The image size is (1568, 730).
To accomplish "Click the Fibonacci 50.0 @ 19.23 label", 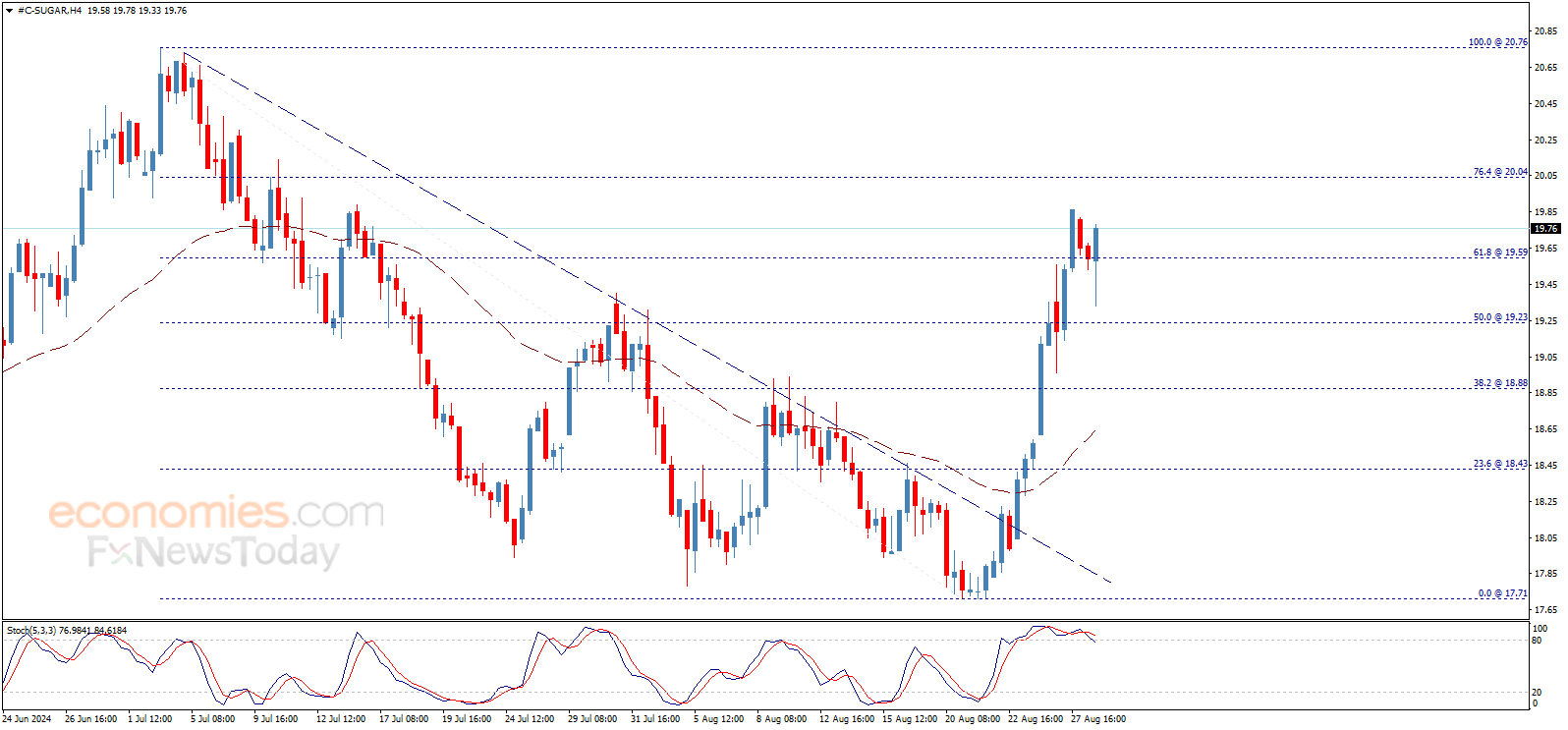I will tap(1499, 317).
